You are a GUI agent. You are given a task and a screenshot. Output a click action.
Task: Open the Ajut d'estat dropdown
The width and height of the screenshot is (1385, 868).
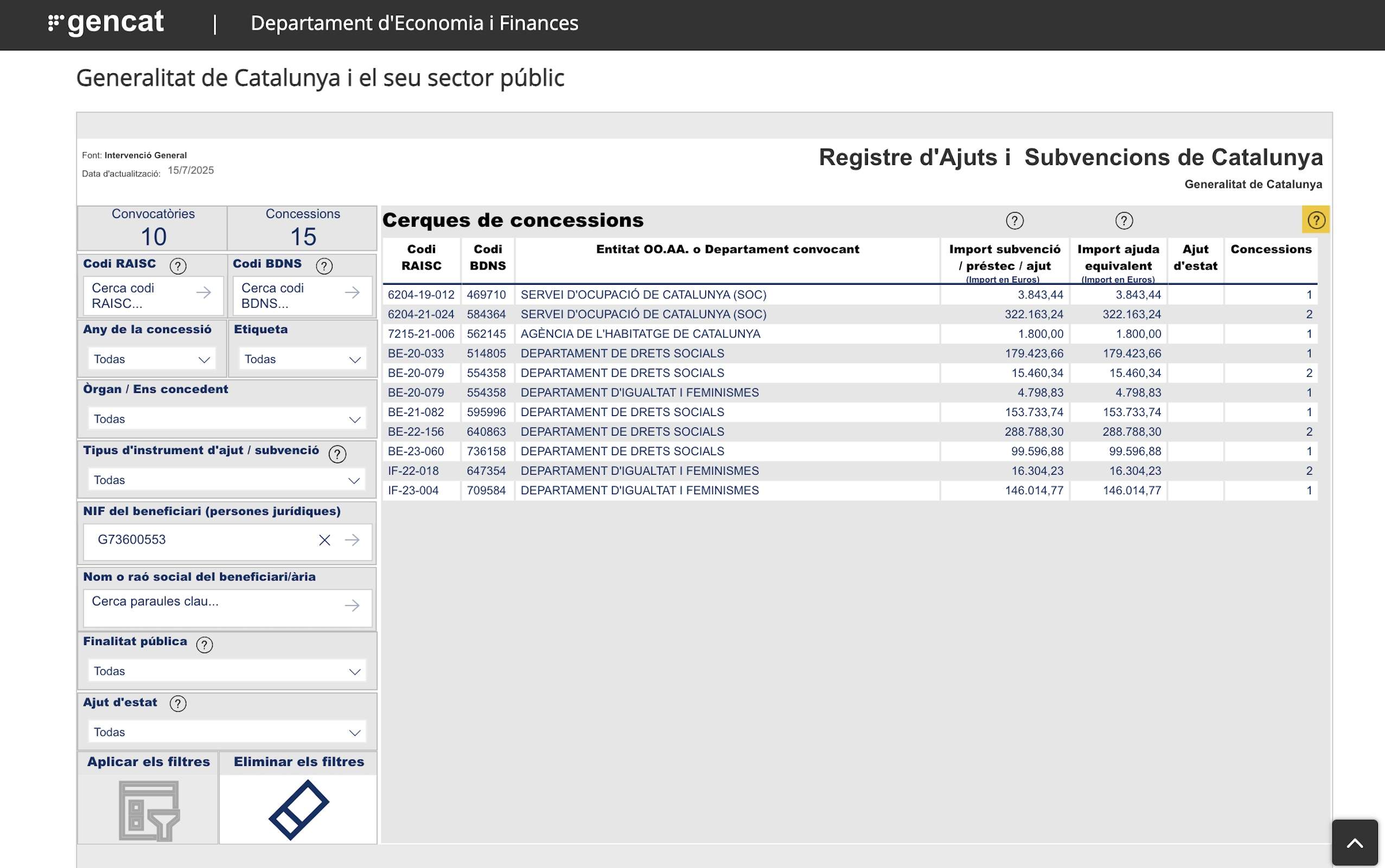coord(227,732)
